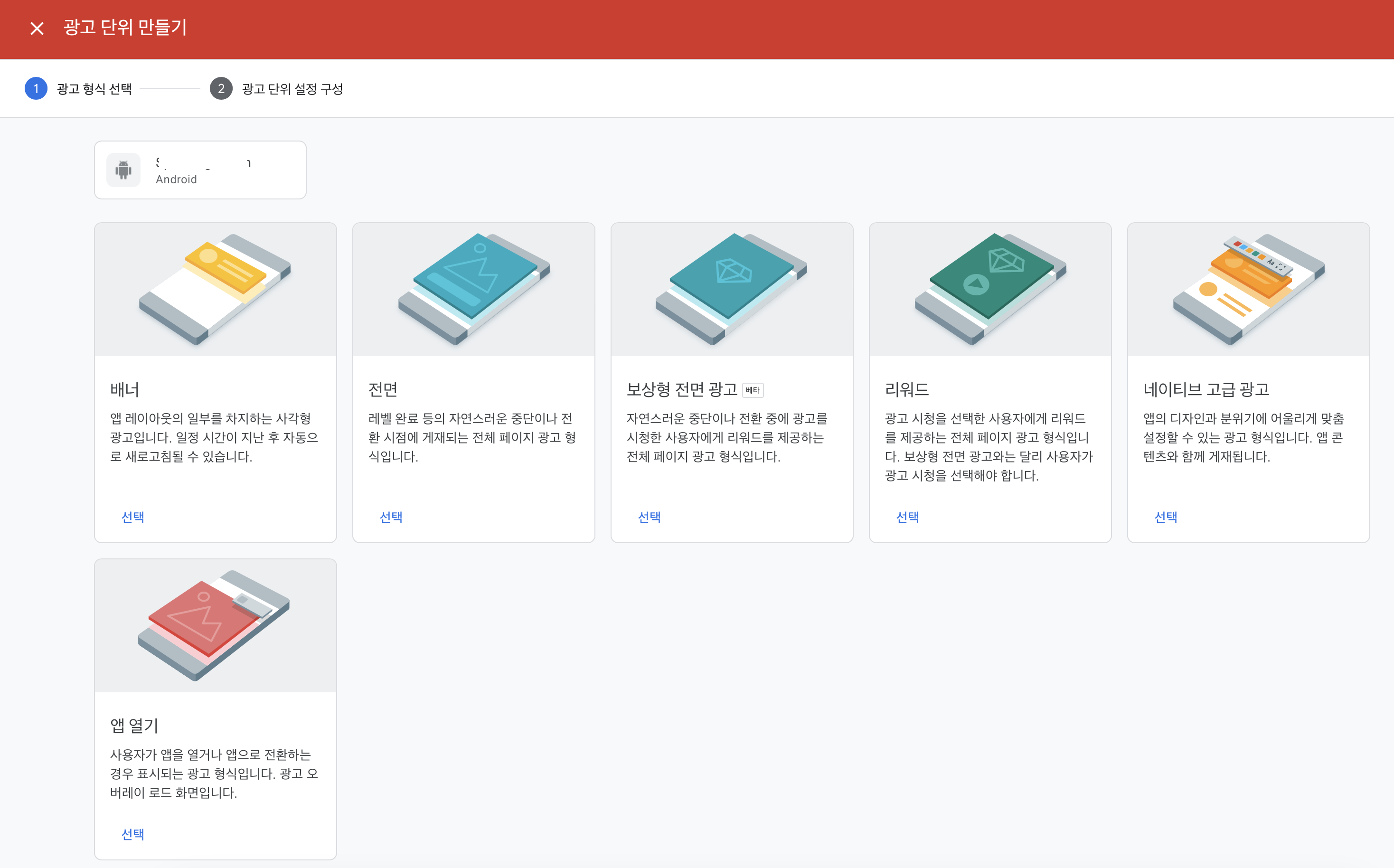
Task: Click the 베타 beta badge
Action: pos(753,390)
